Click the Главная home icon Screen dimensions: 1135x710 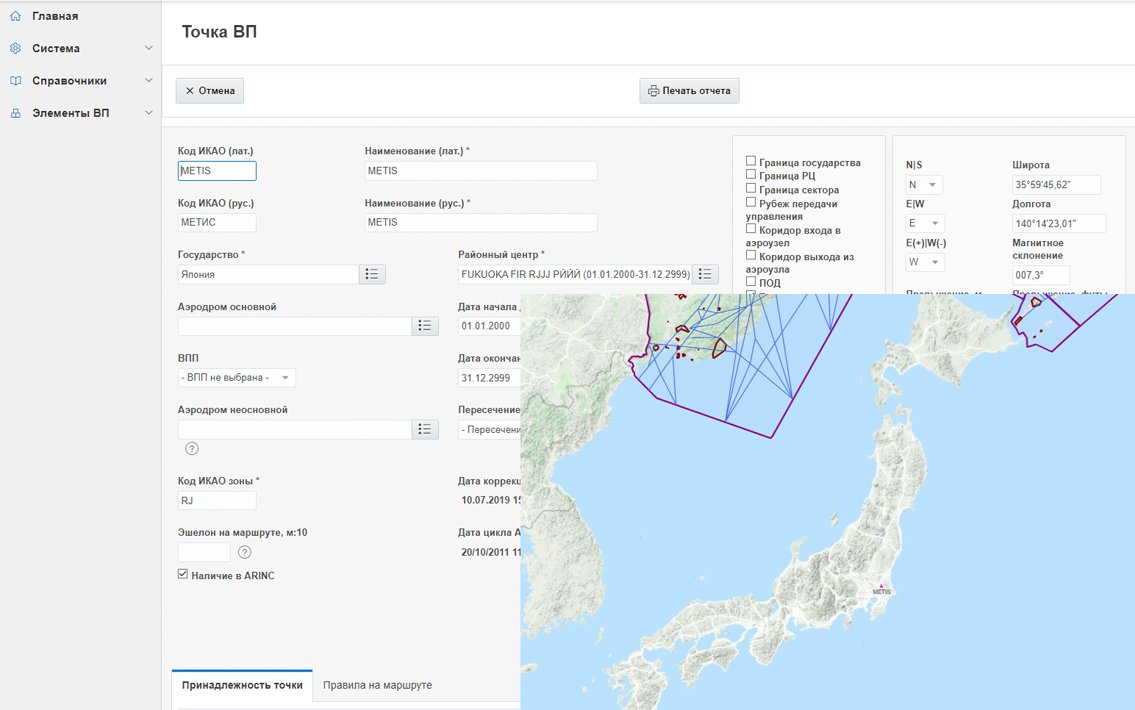pyautogui.click(x=15, y=16)
